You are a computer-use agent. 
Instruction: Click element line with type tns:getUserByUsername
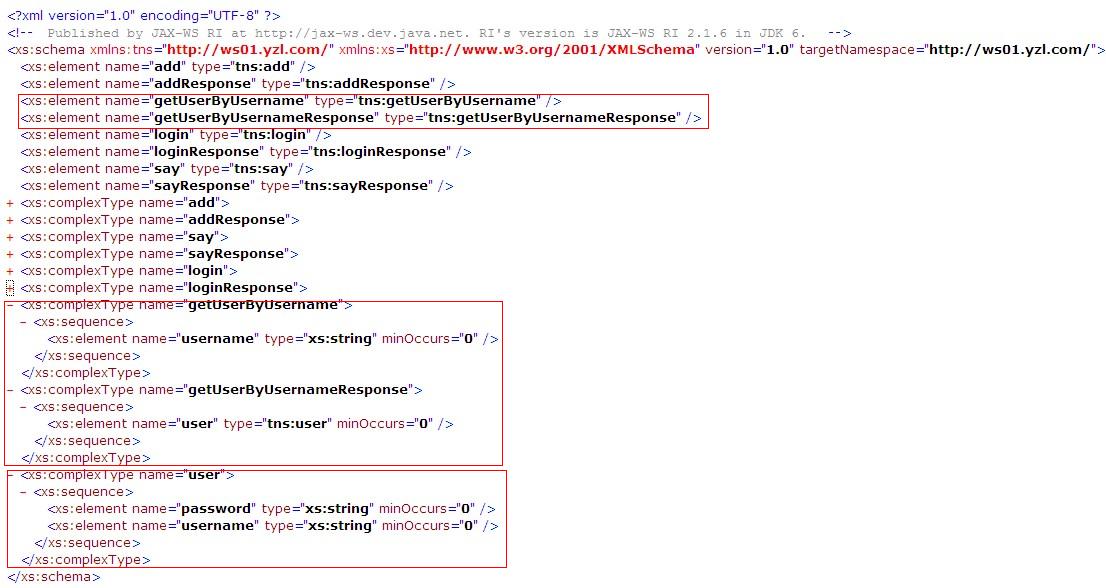[291, 101]
